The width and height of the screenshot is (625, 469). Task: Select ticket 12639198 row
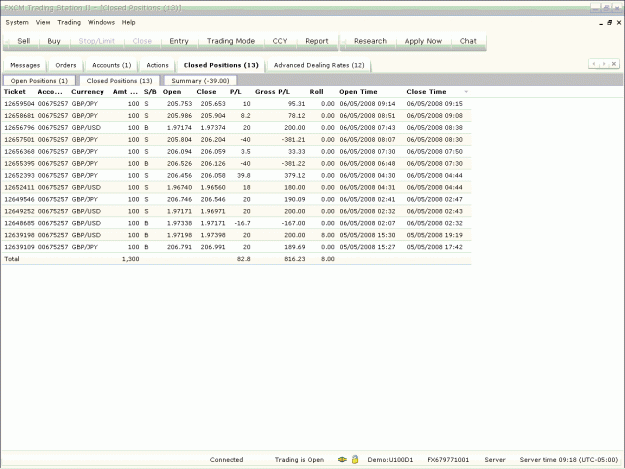pos(237,235)
